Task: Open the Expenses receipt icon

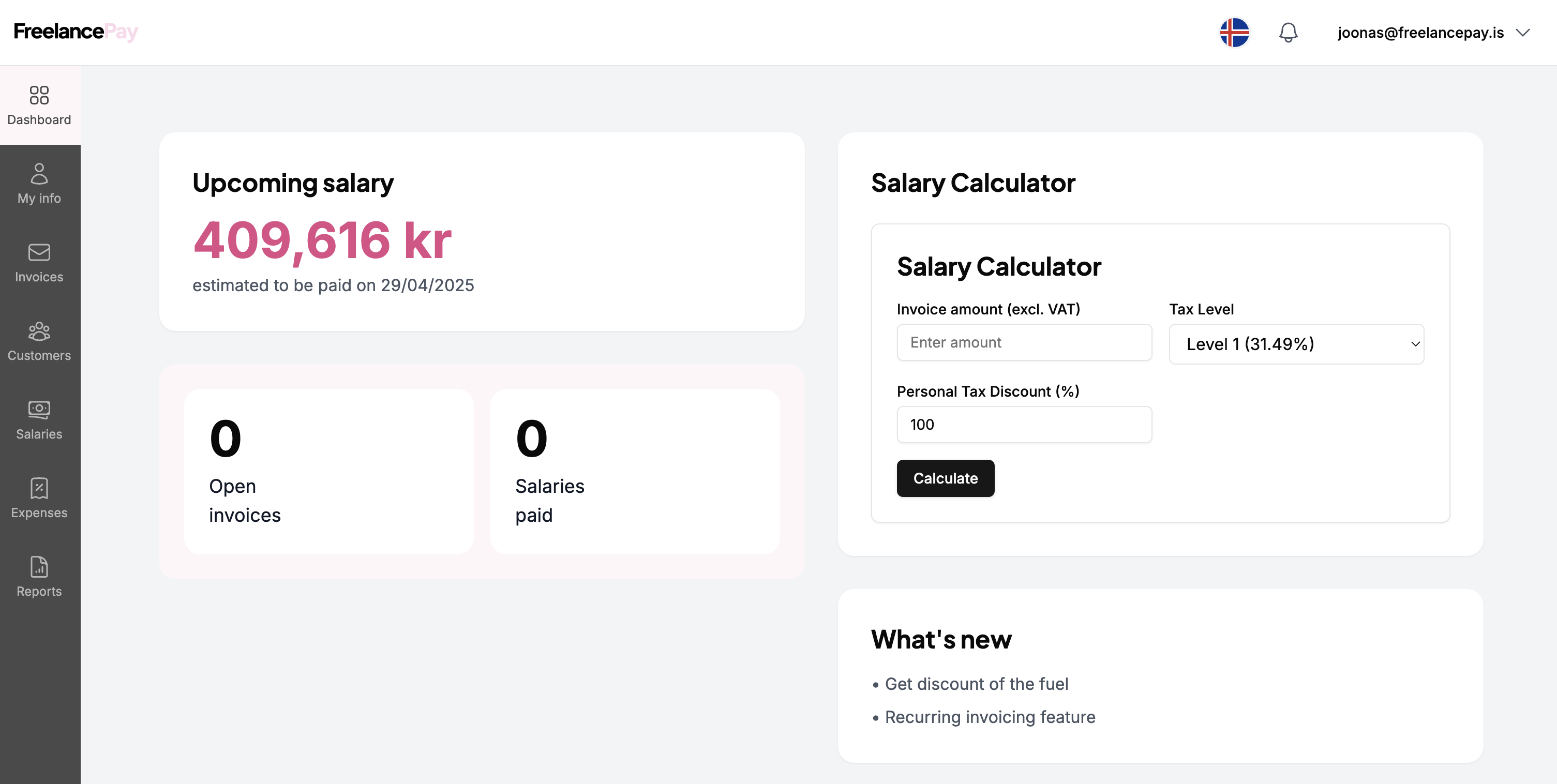Action: pos(39,488)
